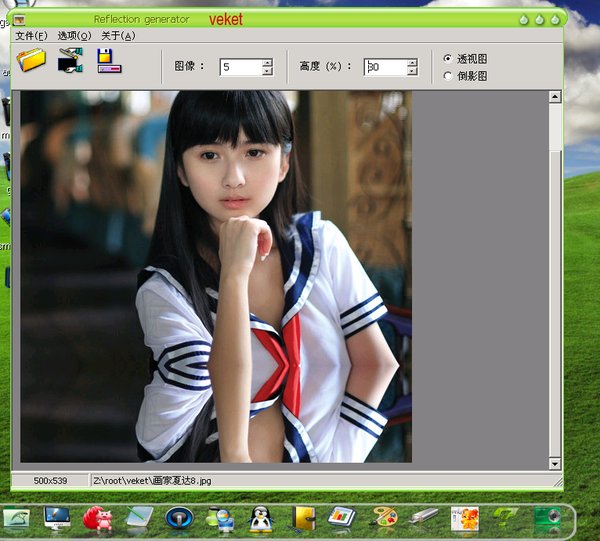This screenshot has height=541, width=600.
Task: Open the 文件(F) menu
Action: pyautogui.click(x=31, y=36)
